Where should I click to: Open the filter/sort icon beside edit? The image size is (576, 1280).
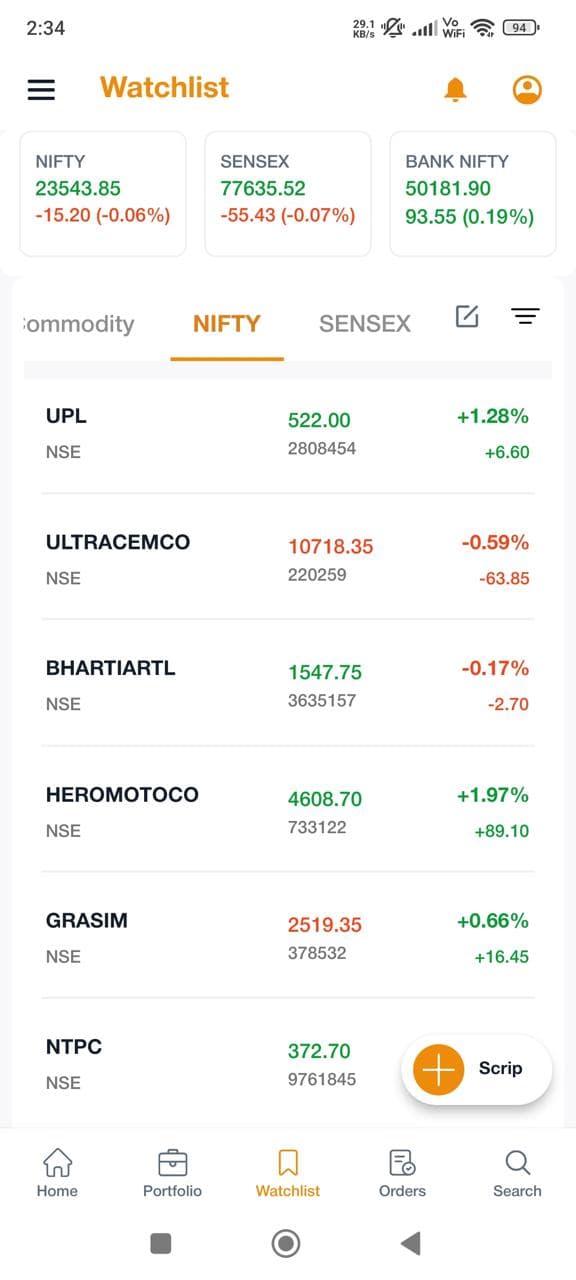pos(525,316)
